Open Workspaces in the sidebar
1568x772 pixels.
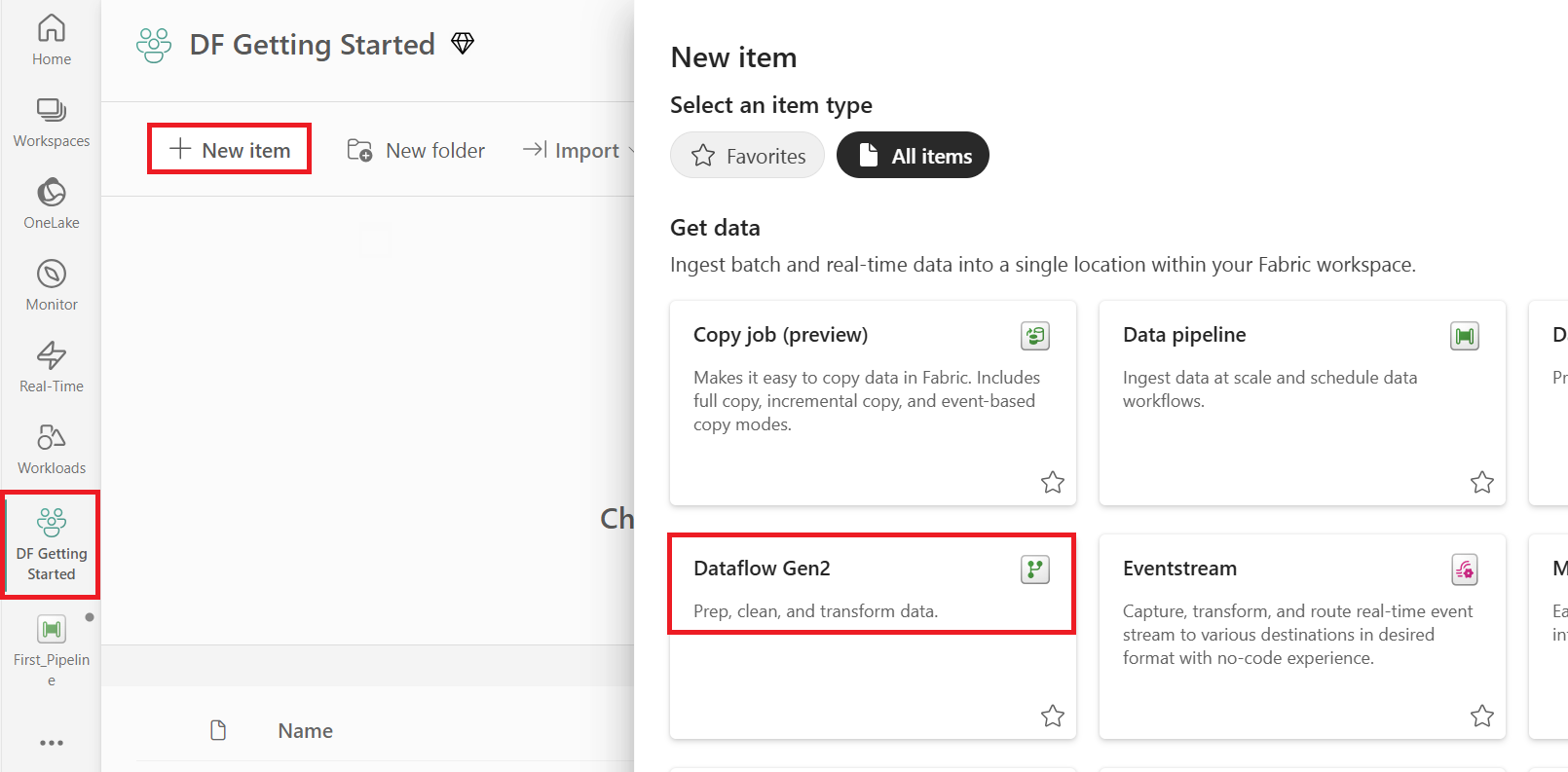51,123
